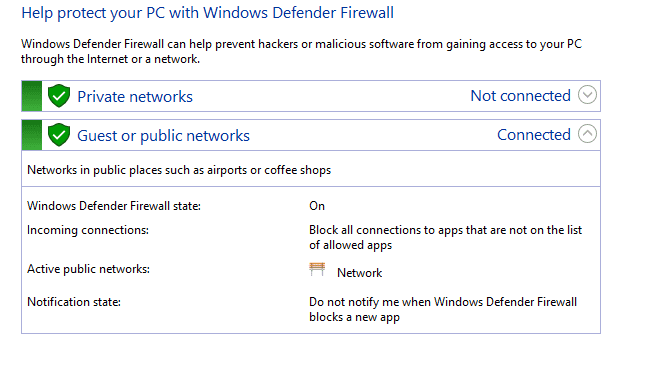Click the Not connected status text

[520, 96]
